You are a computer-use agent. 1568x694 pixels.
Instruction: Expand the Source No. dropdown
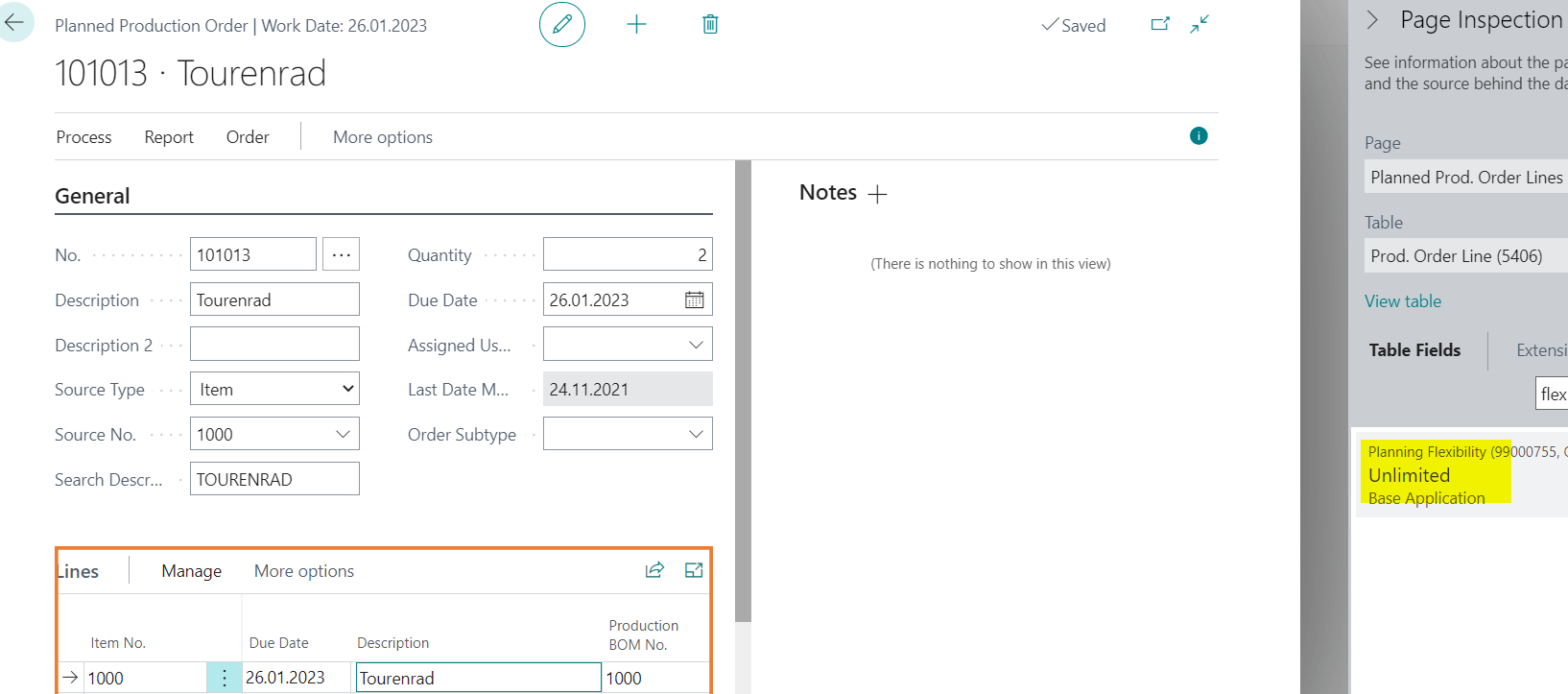[x=343, y=434]
